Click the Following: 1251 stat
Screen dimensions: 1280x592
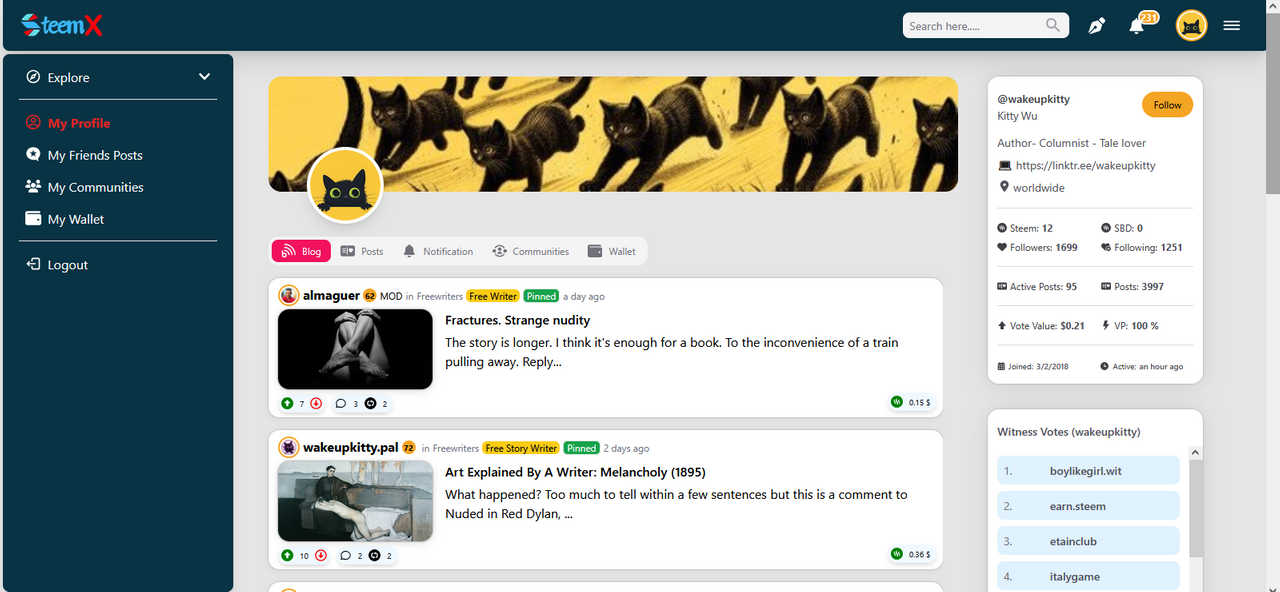1141,247
